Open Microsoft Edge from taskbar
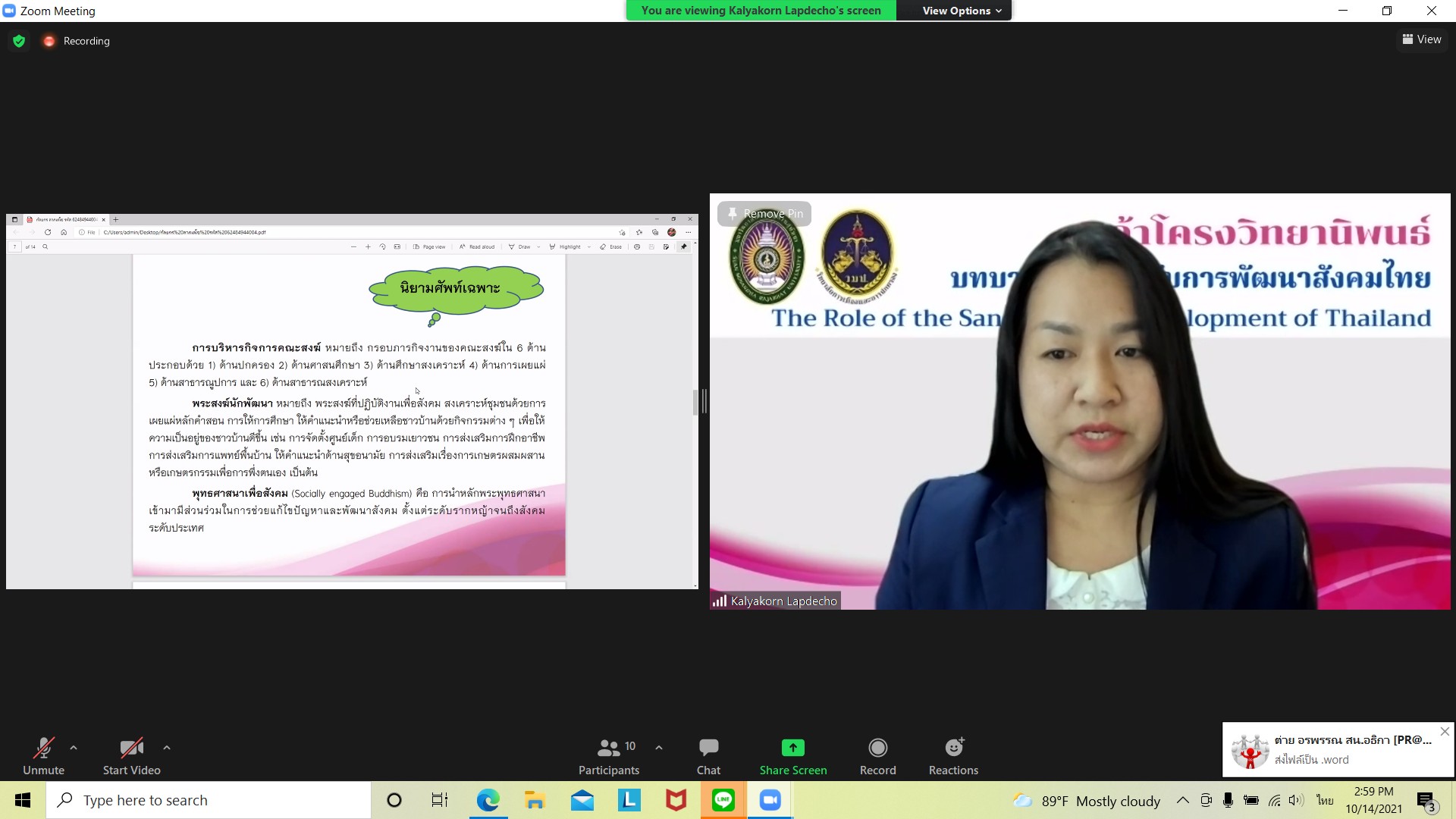1456x819 pixels. point(488,800)
